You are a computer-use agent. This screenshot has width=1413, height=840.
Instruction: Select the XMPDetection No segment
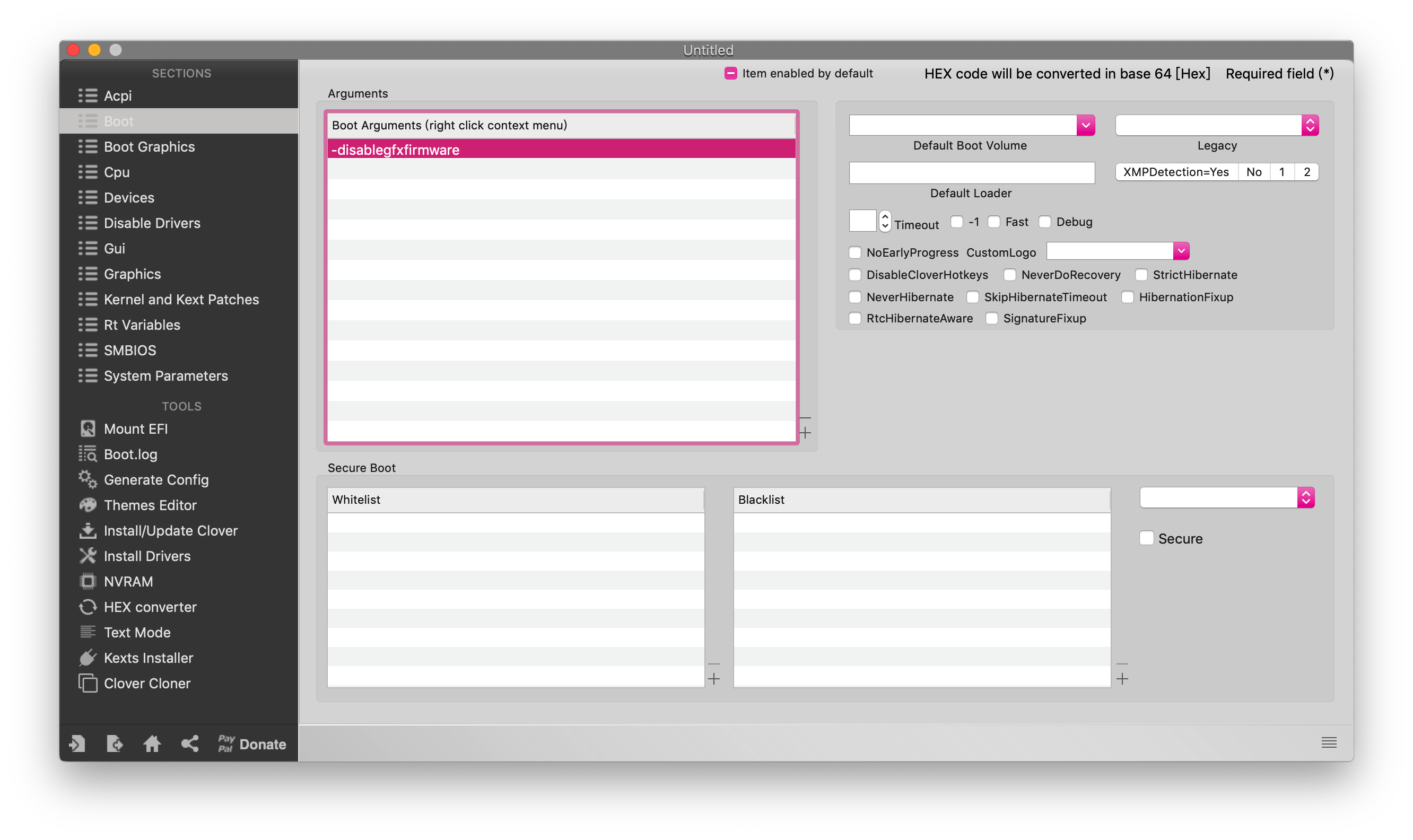point(1253,172)
